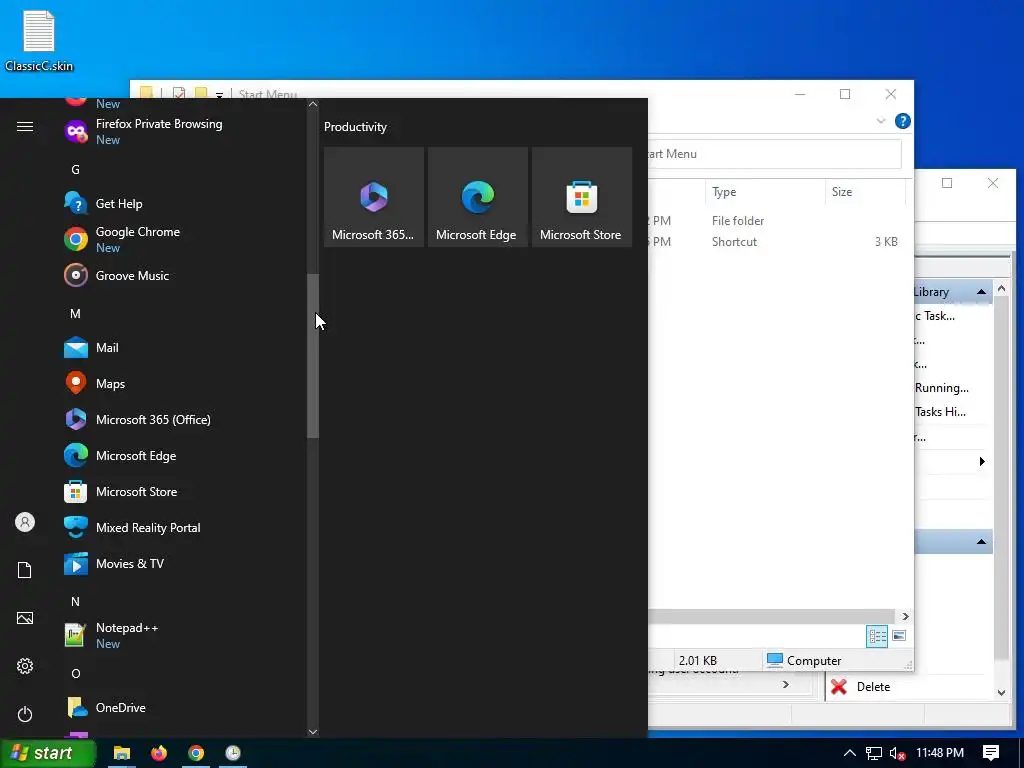Image resolution: width=1024 pixels, height=768 pixels.
Task: Click the network icon in system tray
Action: point(874,754)
